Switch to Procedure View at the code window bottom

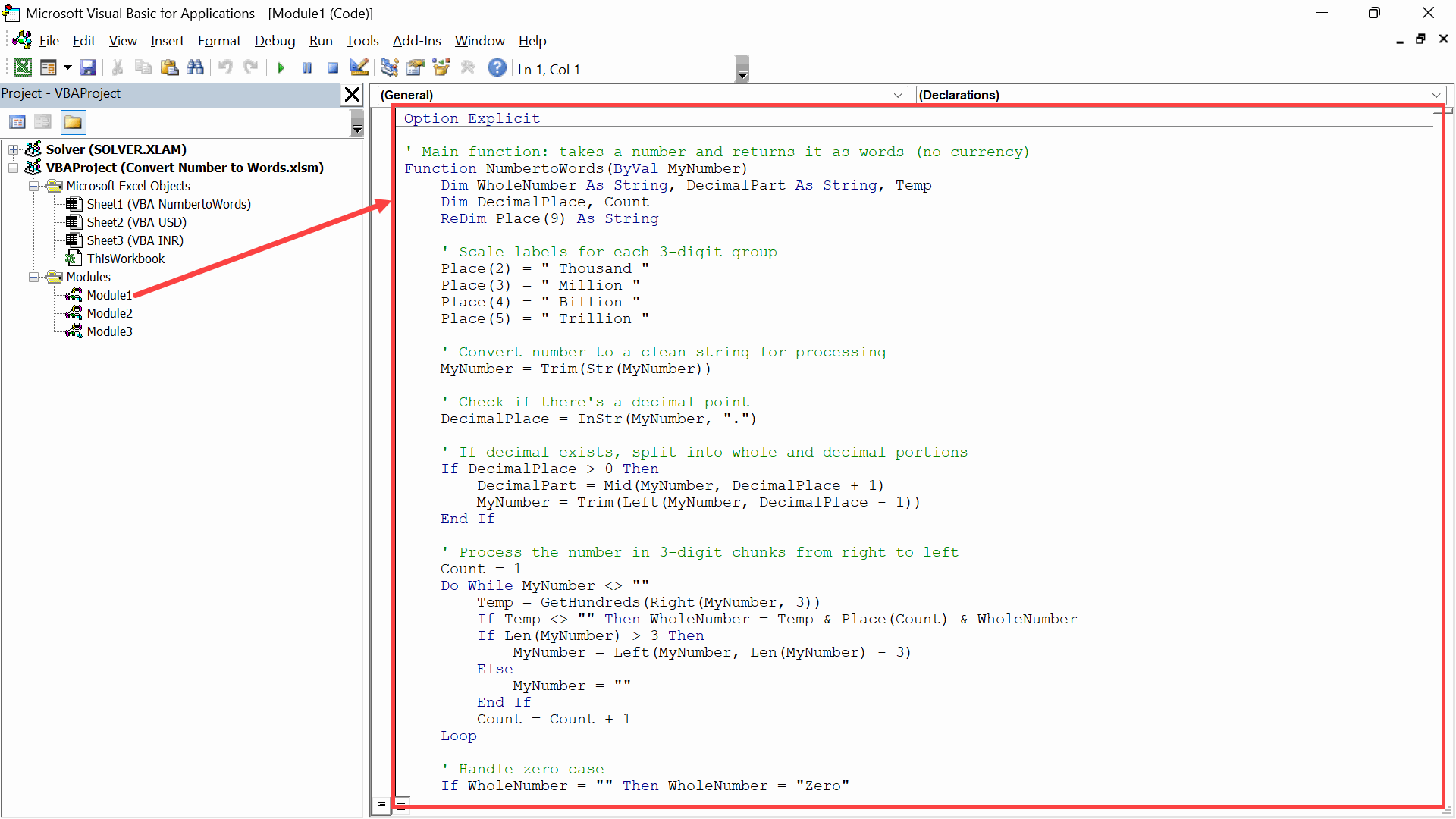(381, 805)
